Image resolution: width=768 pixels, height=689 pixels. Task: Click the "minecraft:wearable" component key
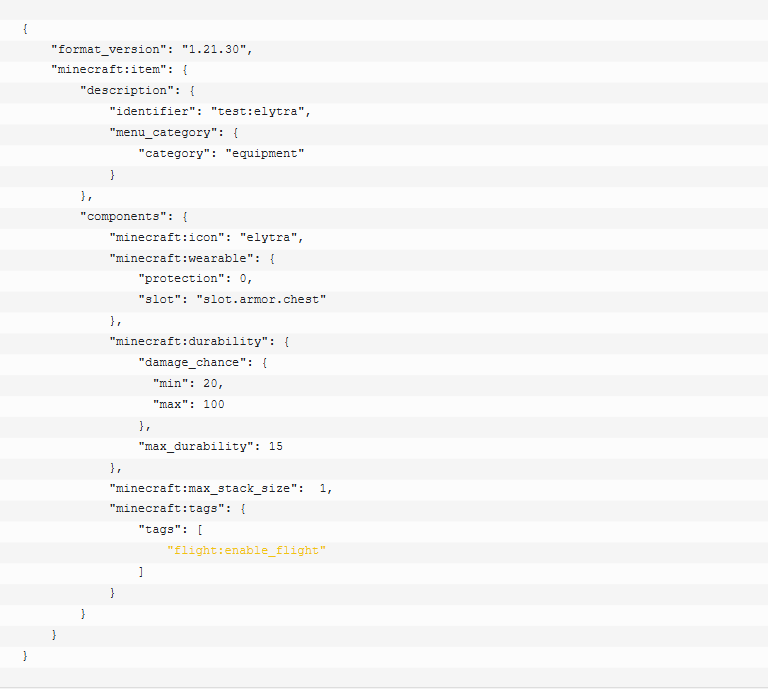pyautogui.click(x=184, y=259)
